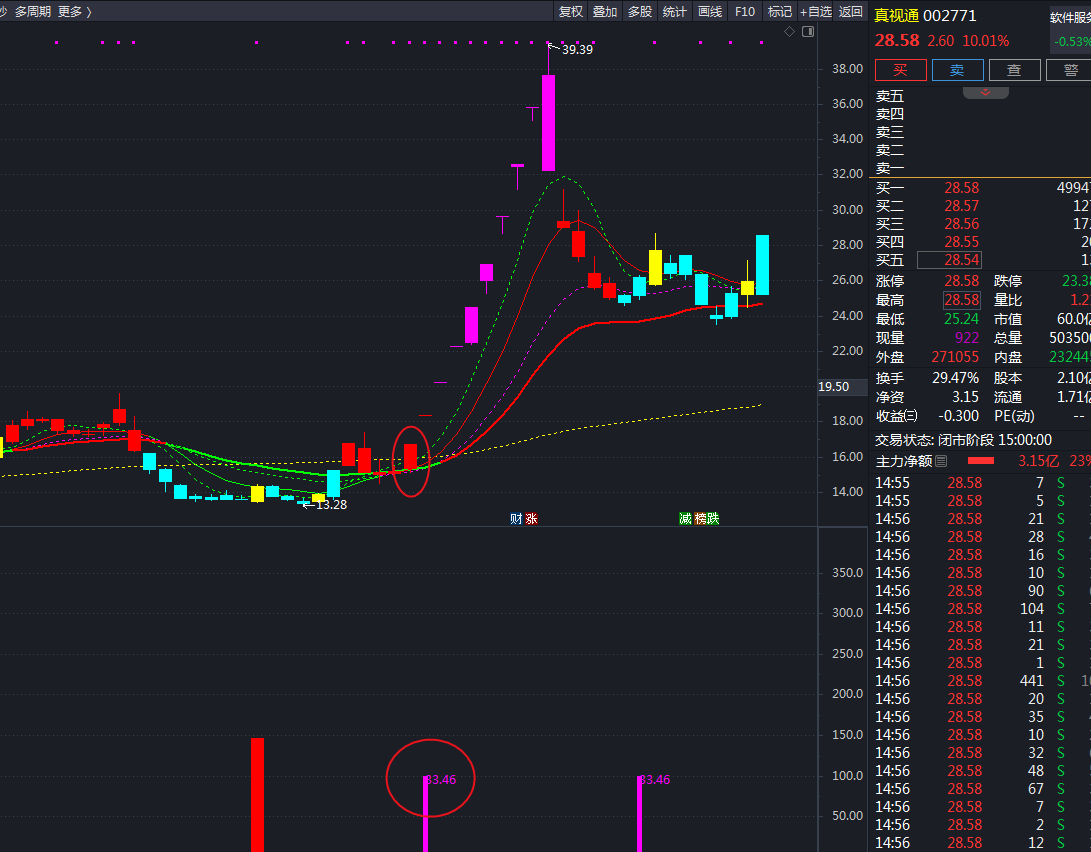Click the 外盘 value 271055
Viewport: 1091px width, 852px height.
tap(955, 357)
